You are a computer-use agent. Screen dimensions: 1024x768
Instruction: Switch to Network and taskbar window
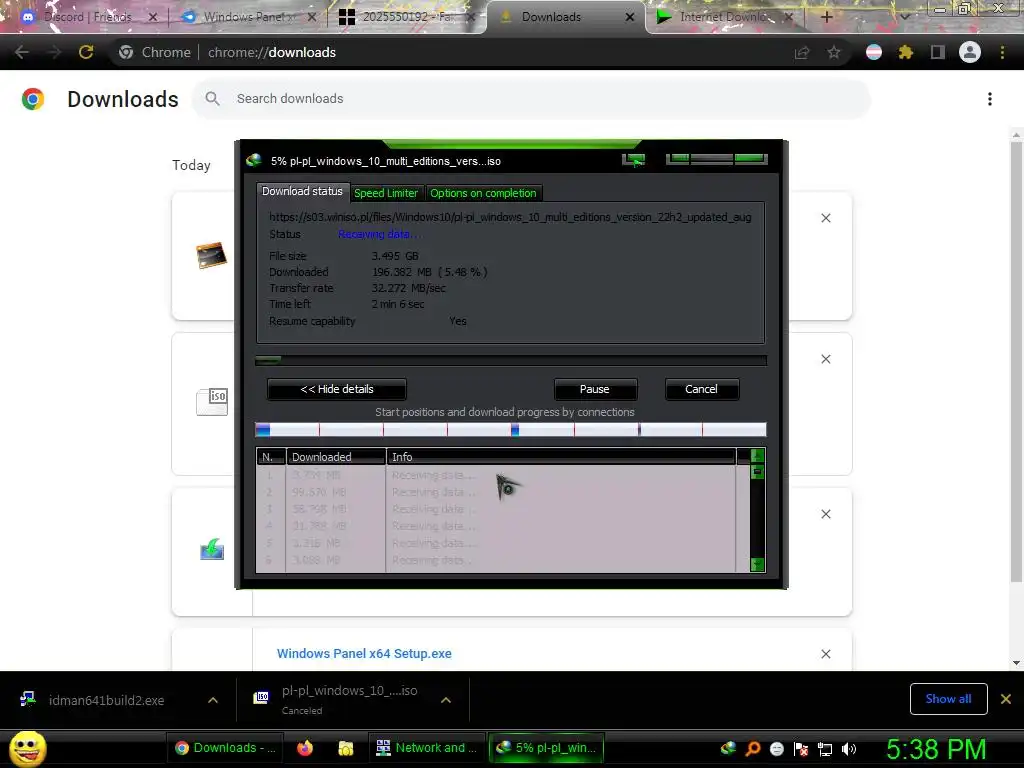(427, 748)
